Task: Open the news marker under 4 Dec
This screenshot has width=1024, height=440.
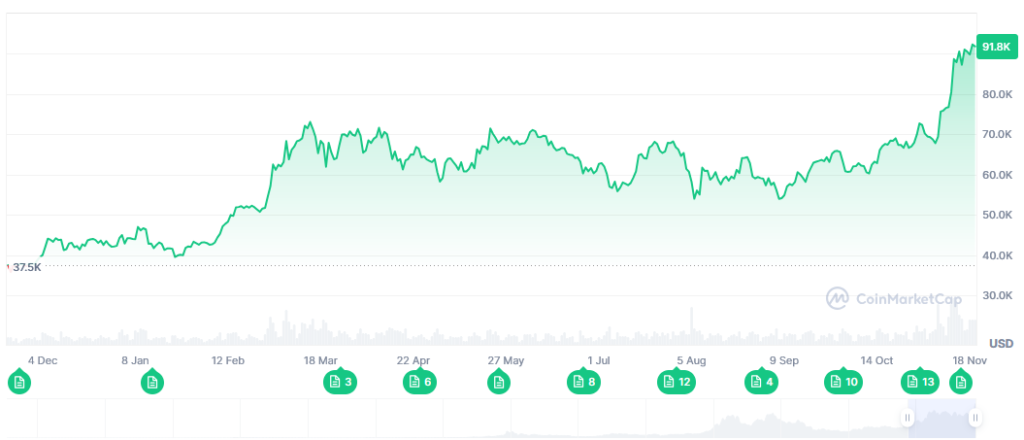Action: [19, 381]
